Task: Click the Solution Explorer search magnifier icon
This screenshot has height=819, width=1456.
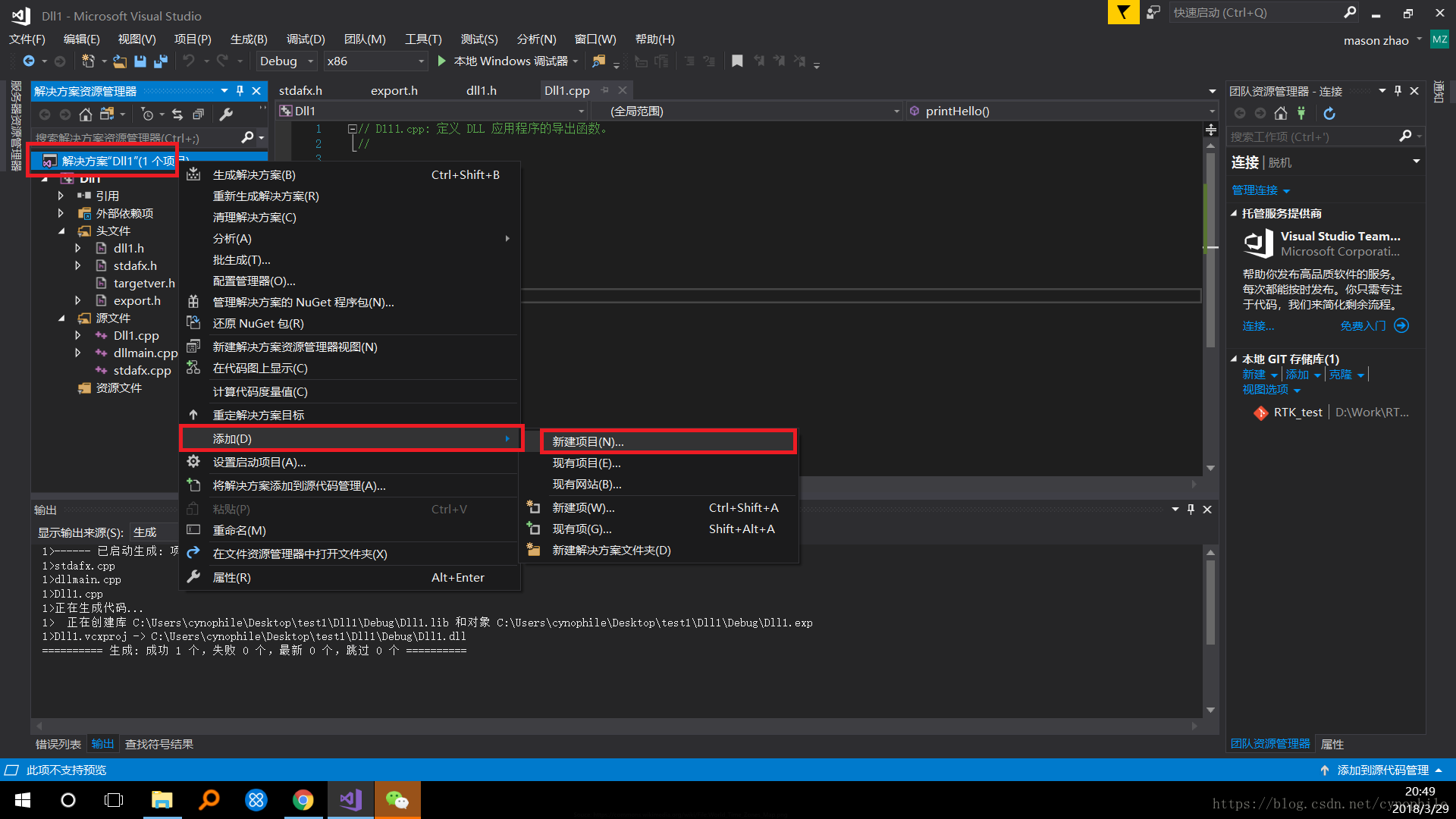Action: 247,137
